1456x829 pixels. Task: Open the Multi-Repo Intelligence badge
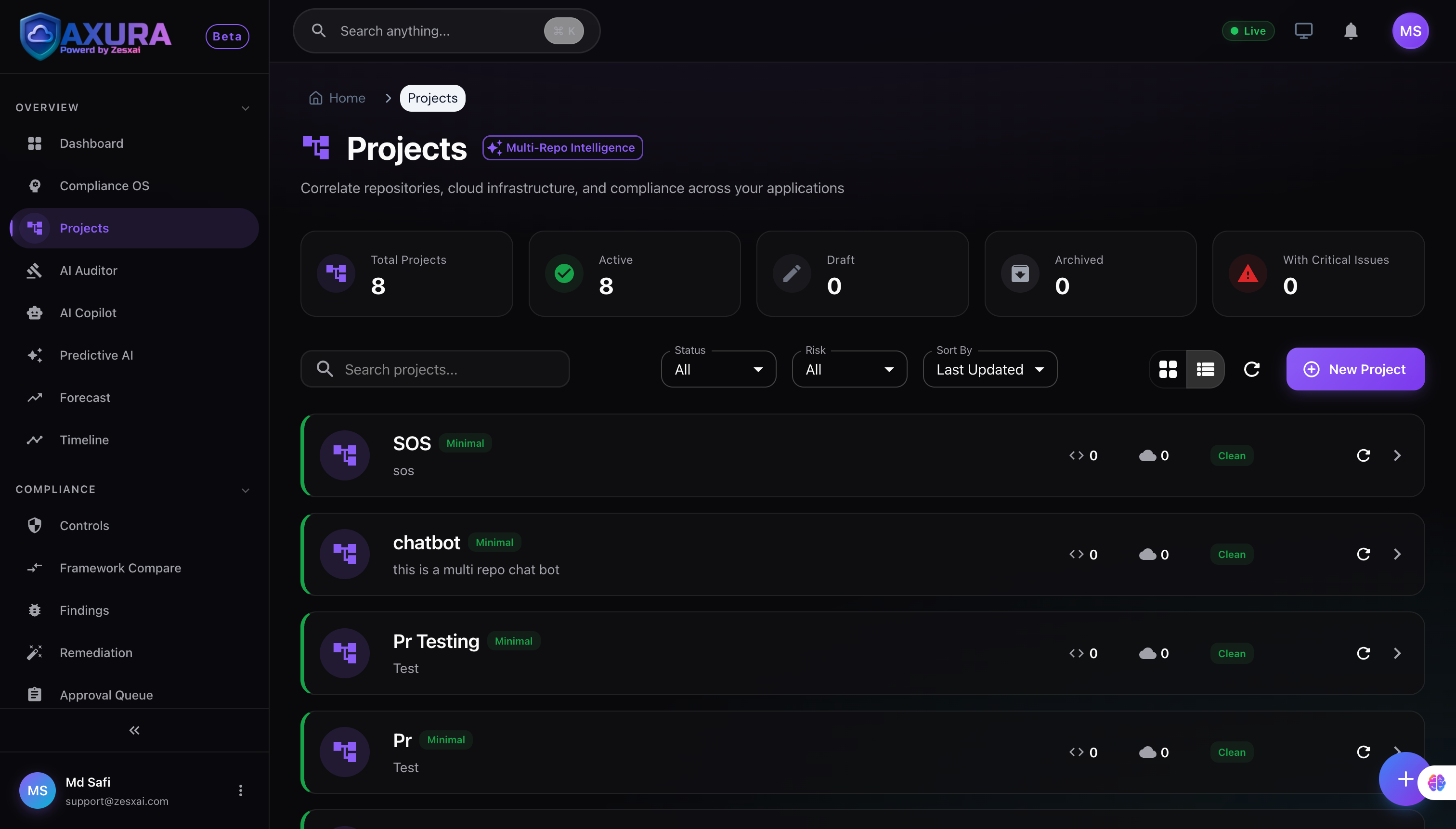[x=562, y=147]
